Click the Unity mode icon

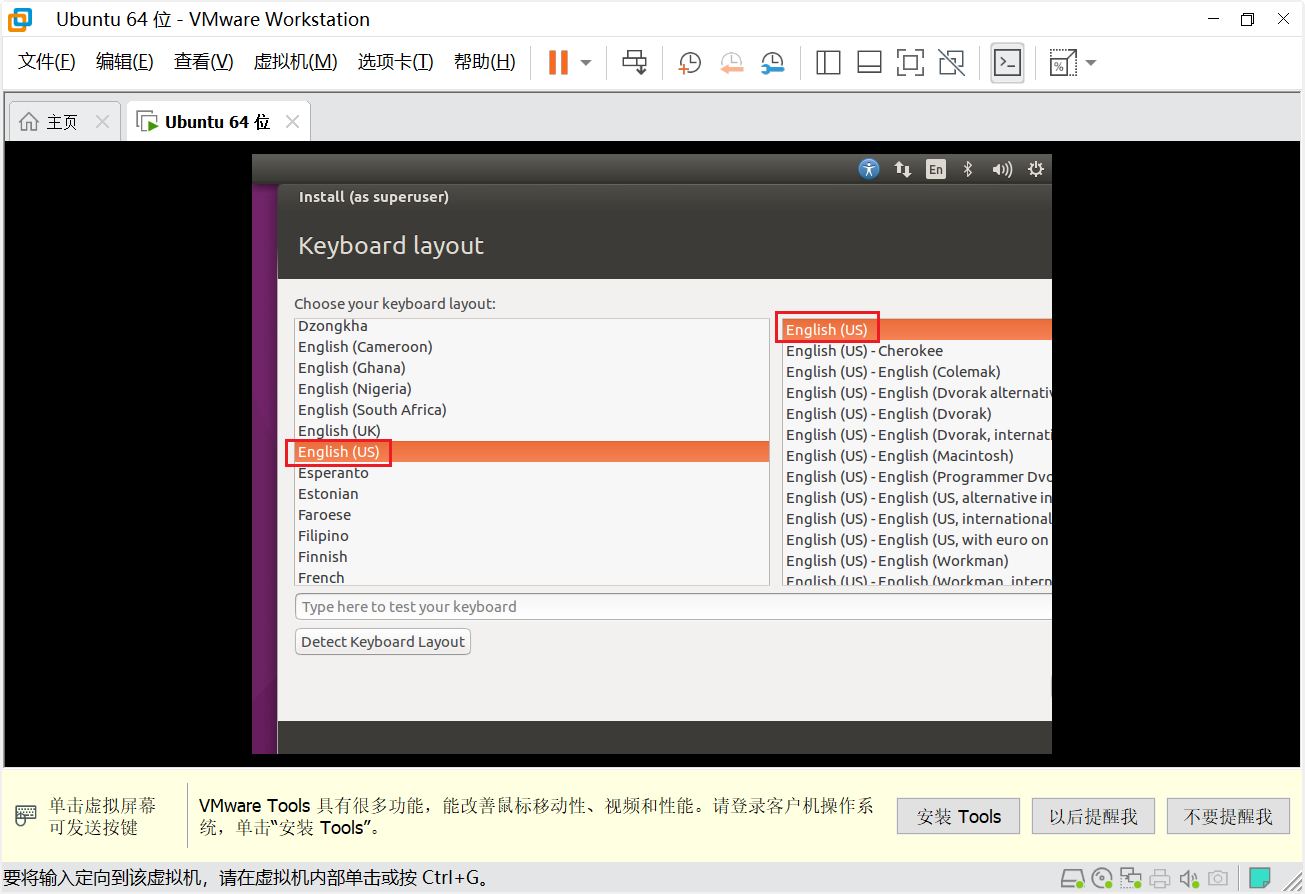(952, 63)
